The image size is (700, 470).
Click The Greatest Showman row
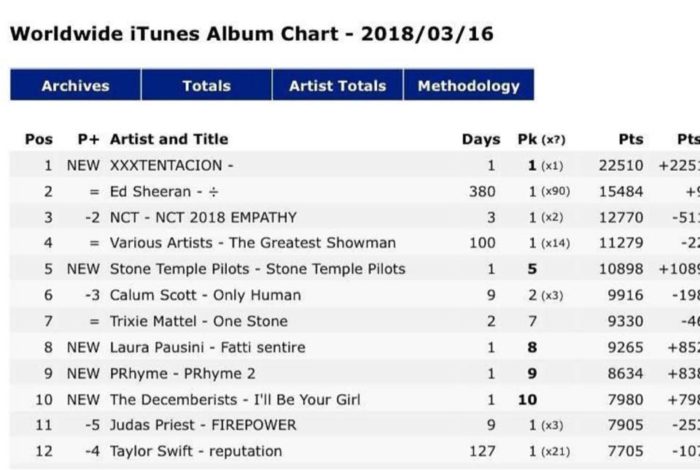pos(252,243)
